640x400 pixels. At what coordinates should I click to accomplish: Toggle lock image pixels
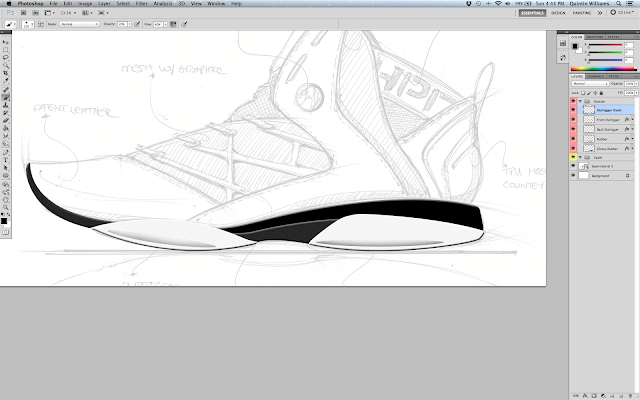click(x=589, y=93)
